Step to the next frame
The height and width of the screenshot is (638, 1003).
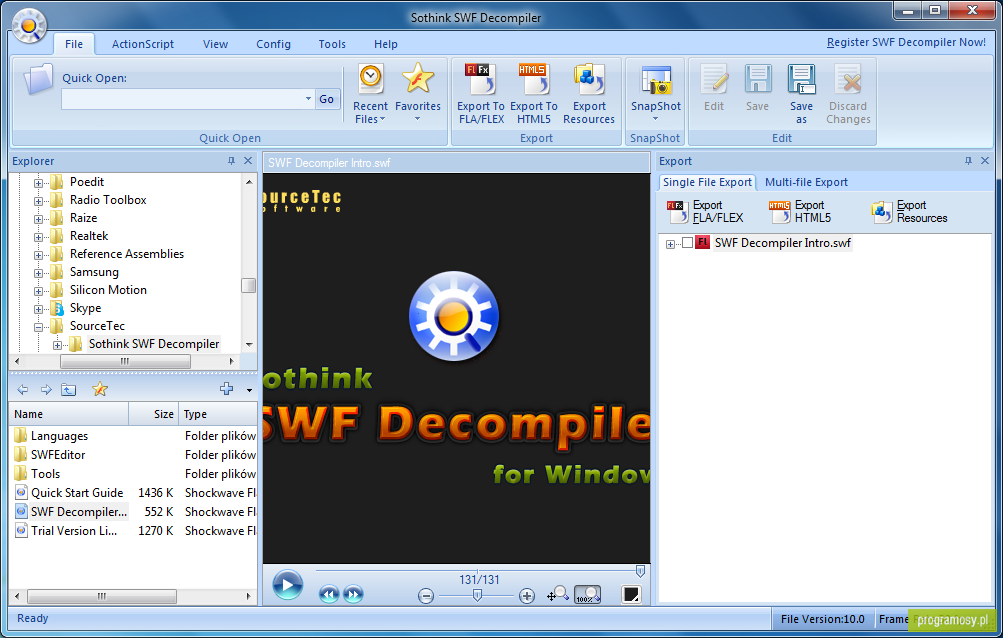353,594
